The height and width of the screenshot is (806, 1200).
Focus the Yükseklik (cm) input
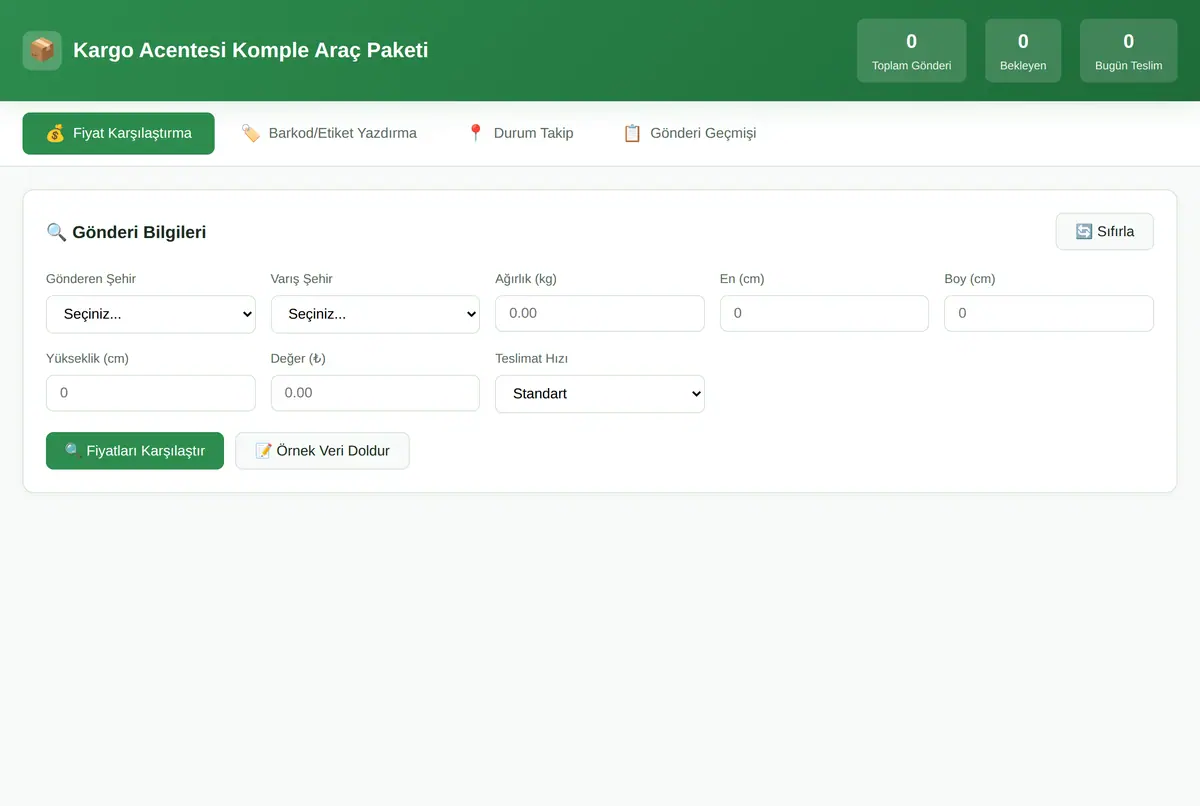coord(151,393)
